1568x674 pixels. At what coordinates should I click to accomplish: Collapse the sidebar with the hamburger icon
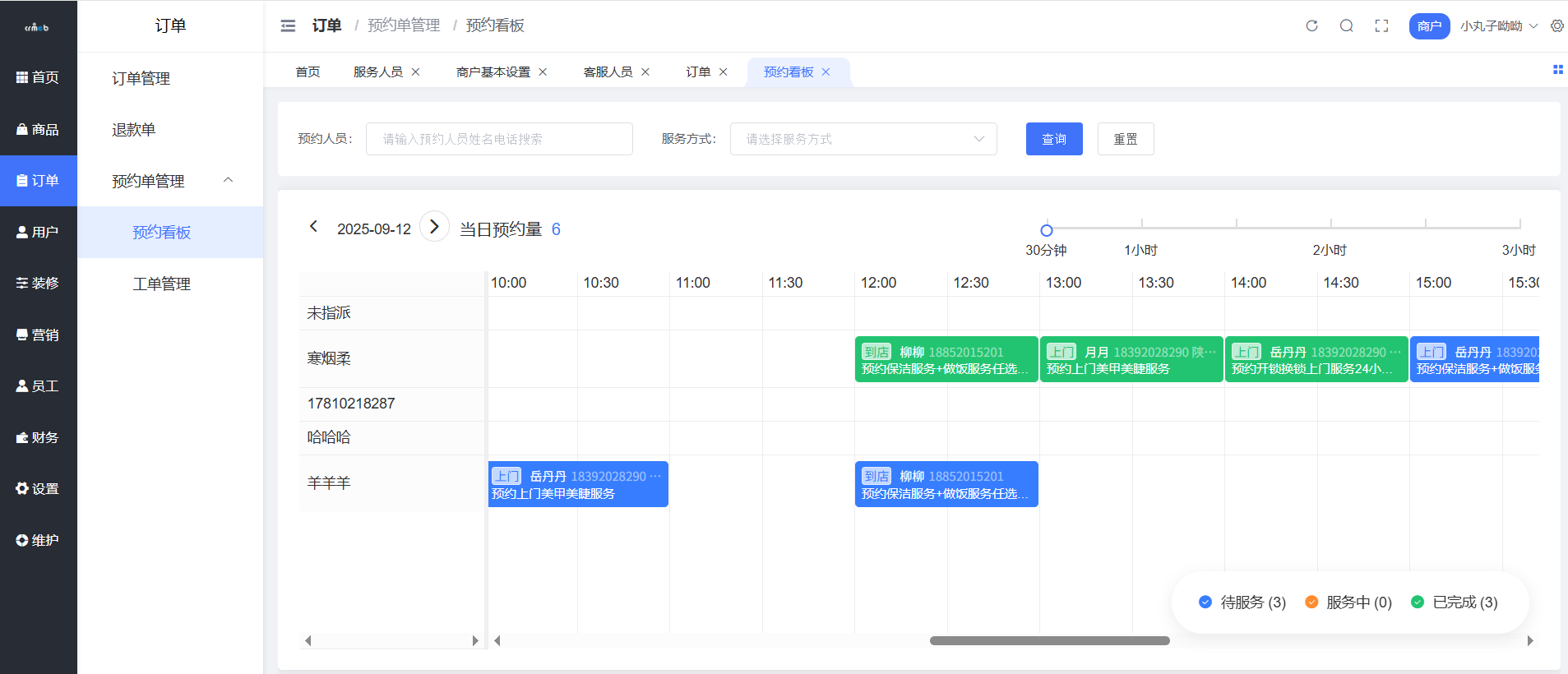[x=288, y=26]
